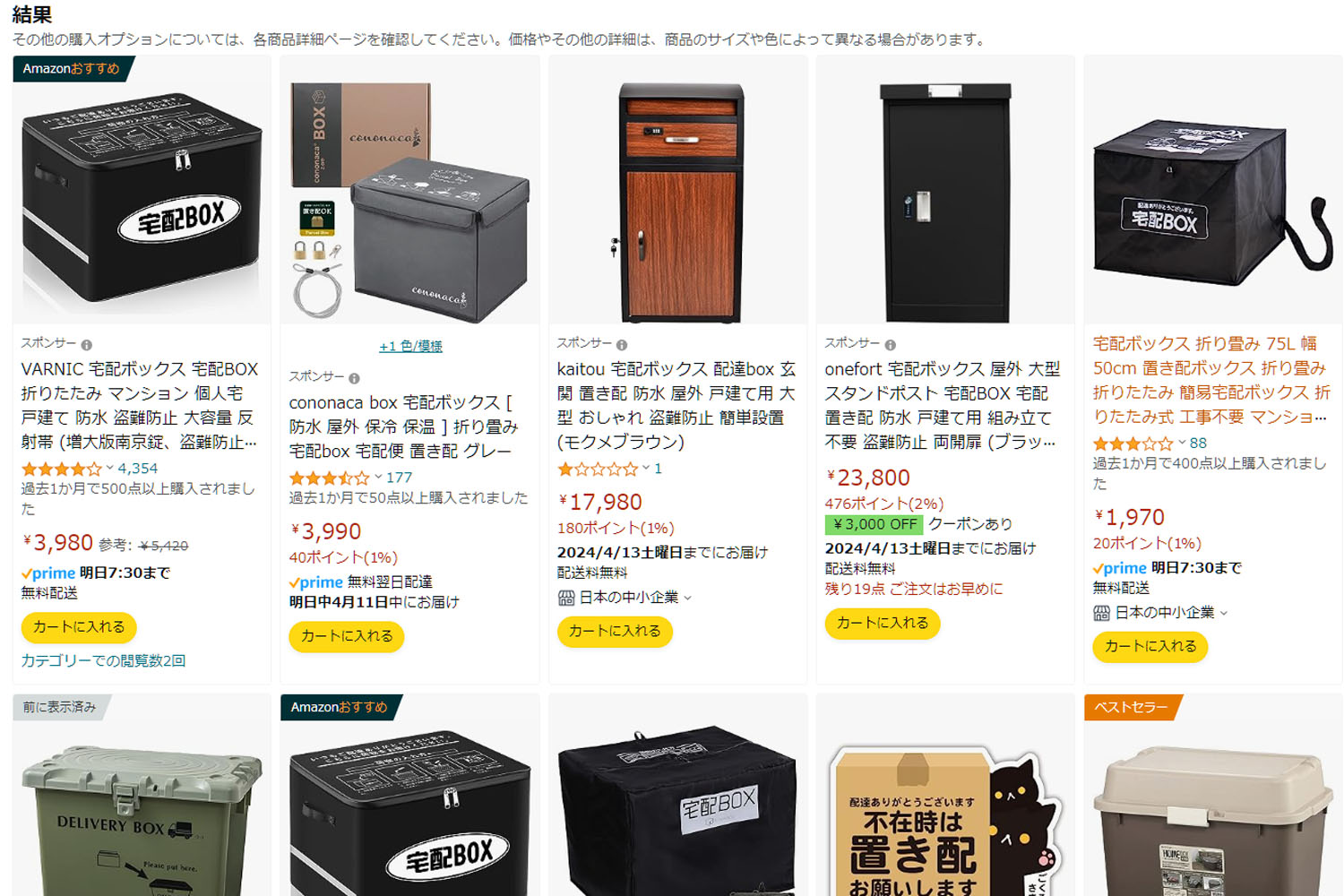Expand 日本の中小企業 dropdown on kaitou listing
Screen dimensions: 1344x896
click(687, 598)
